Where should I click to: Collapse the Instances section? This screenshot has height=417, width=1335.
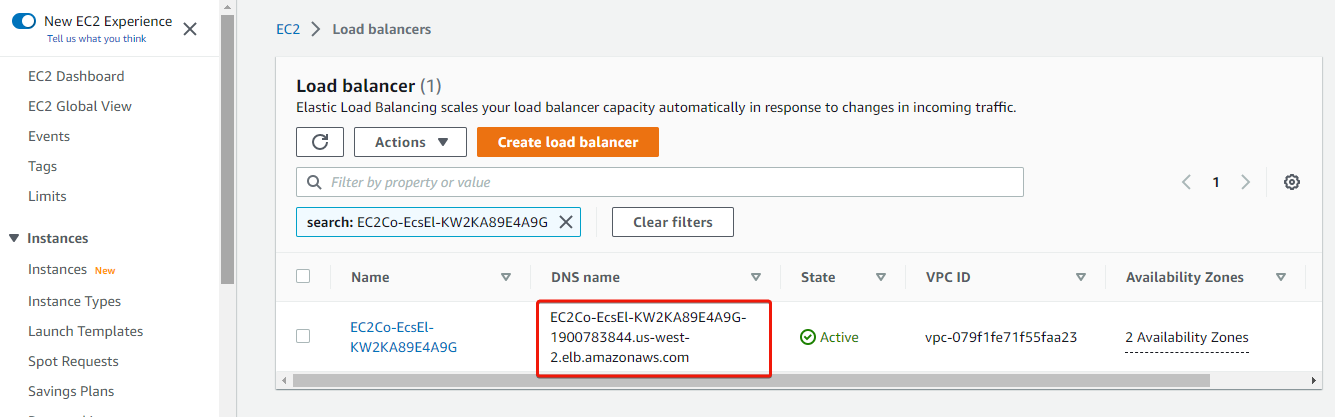click(14, 238)
